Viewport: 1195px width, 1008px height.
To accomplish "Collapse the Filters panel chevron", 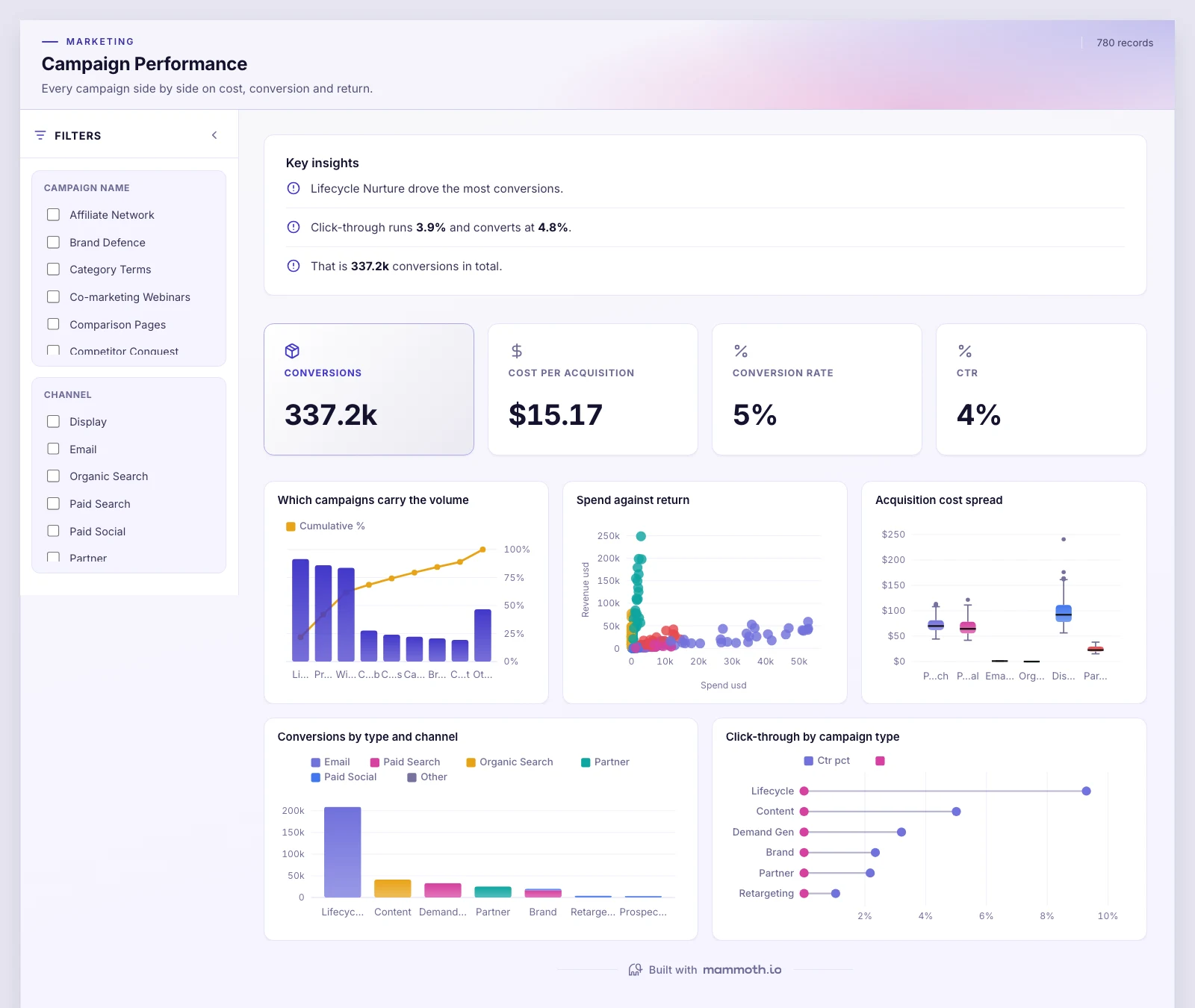I will (214, 135).
